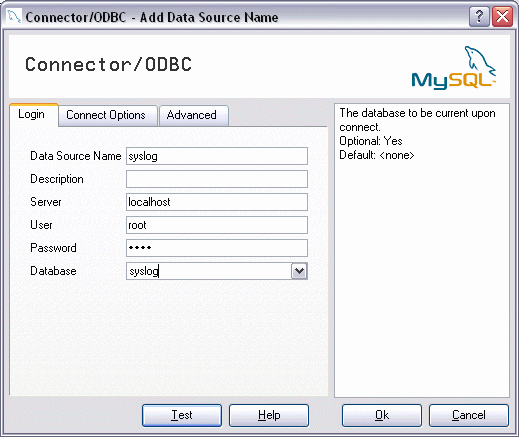Focus the Server field containing localhost
This screenshot has width=519, height=437.
coord(217,202)
